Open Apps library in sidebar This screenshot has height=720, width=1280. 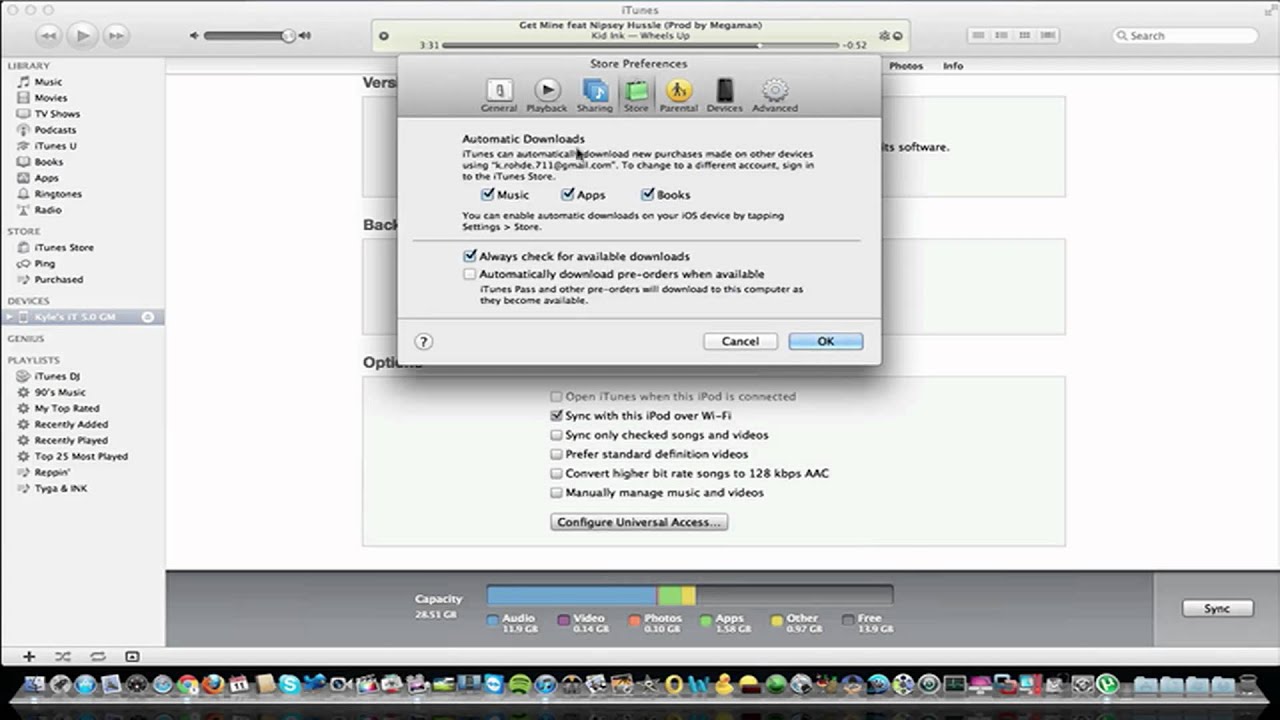(46, 178)
